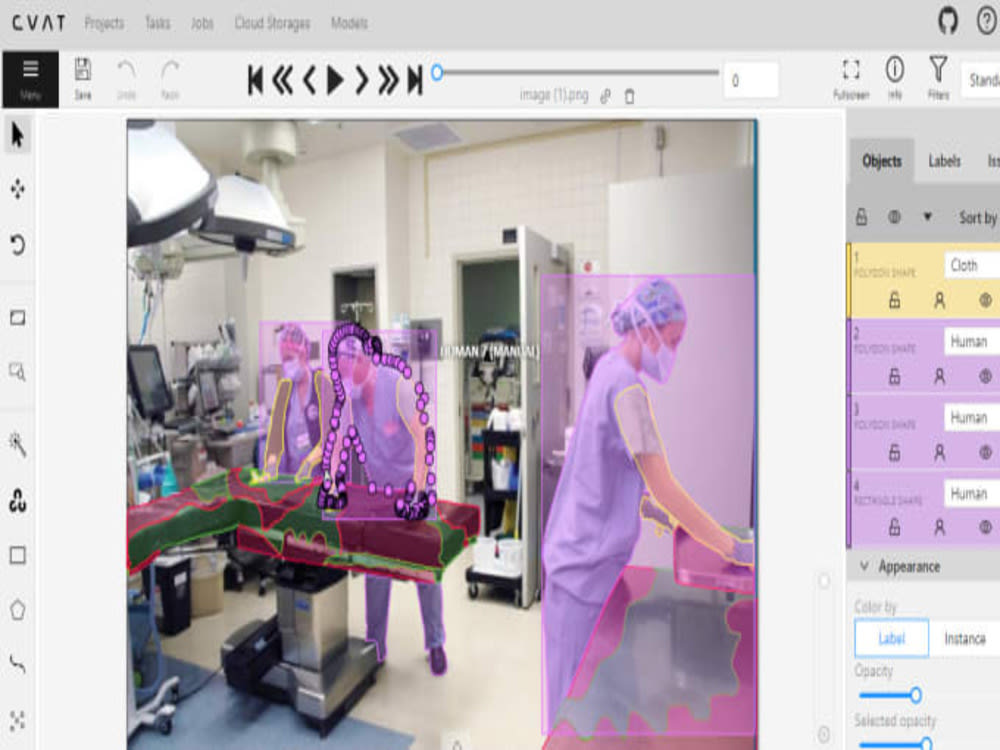Open the AI magic wand tools

pos(18,444)
